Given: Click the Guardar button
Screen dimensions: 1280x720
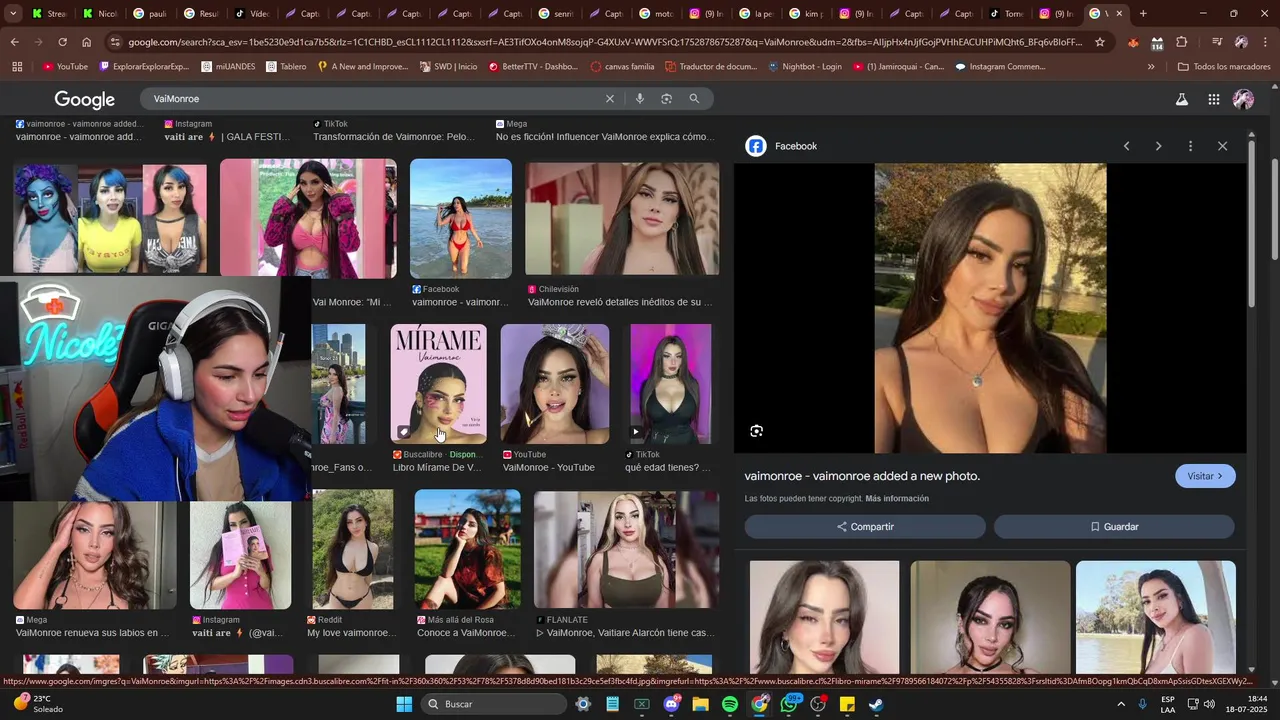Looking at the screenshot, I should tap(1114, 527).
